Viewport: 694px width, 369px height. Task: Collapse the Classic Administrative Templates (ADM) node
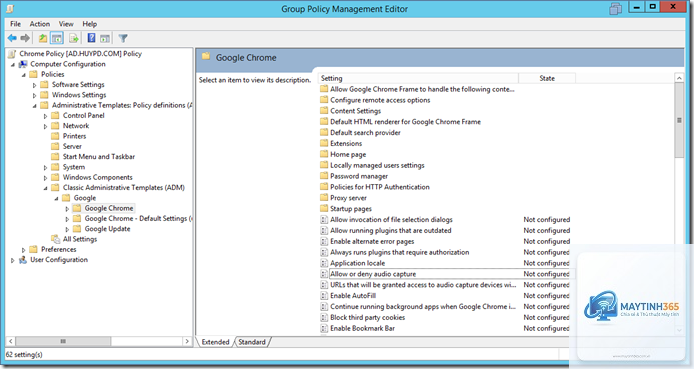point(45,188)
